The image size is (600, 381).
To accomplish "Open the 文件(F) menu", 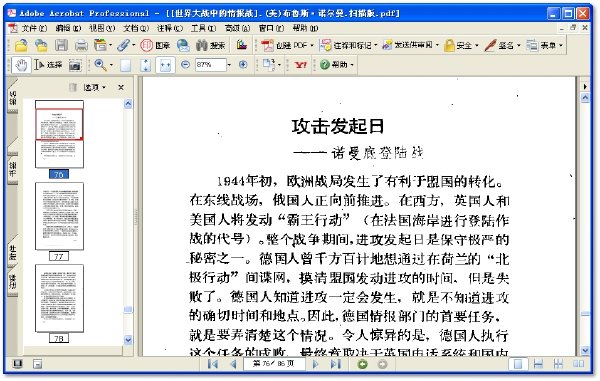I will point(34,28).
